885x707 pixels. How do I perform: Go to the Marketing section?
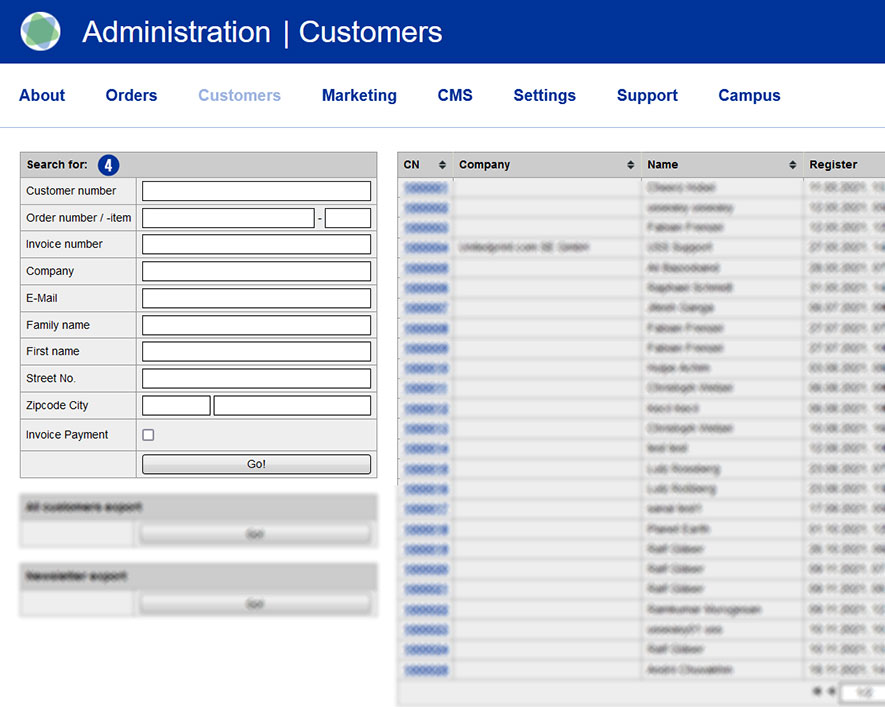click(x=359, y=96)
